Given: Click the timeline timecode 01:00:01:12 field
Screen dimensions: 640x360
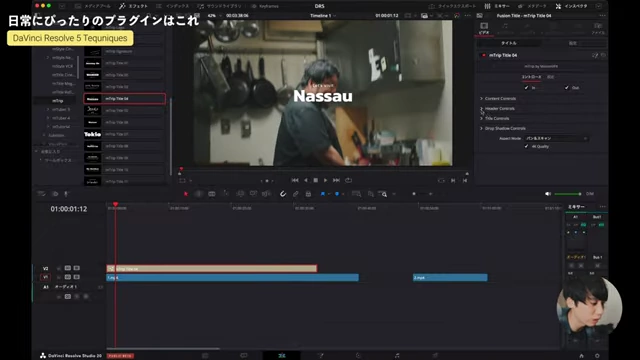Looking at the screenshot, I should pos(69,209).
